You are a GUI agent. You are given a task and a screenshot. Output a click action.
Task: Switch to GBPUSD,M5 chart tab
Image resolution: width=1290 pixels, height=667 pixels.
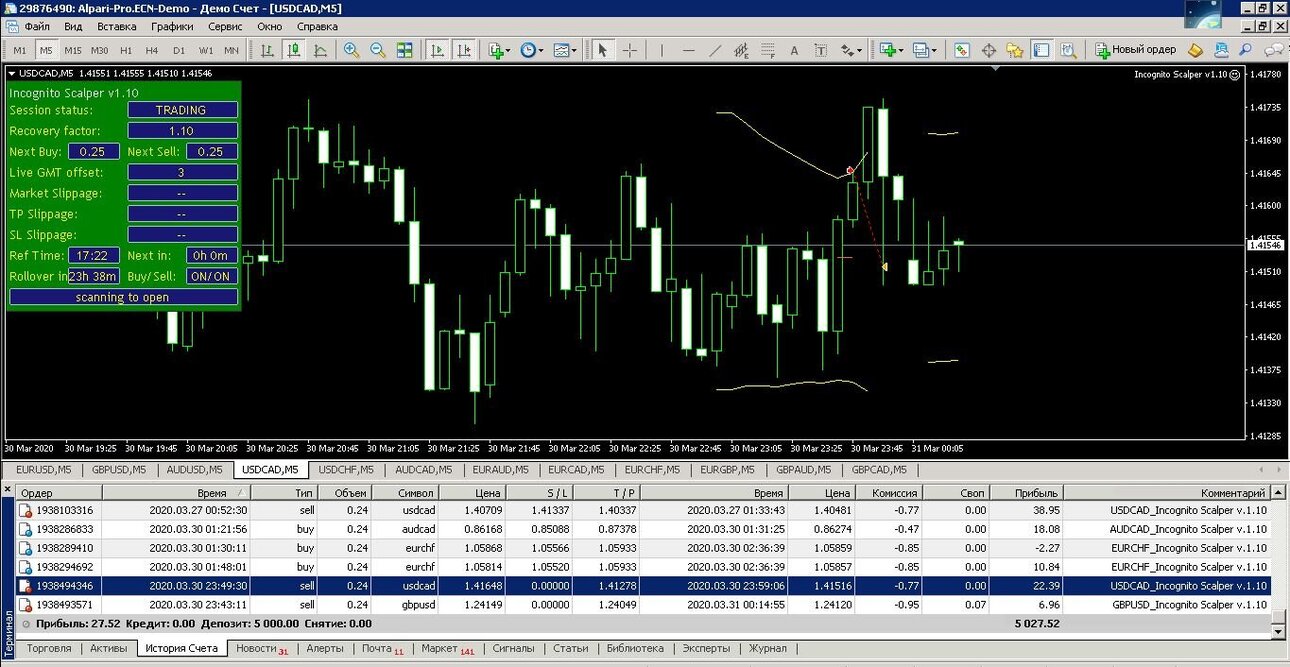(x=118, y=469)
